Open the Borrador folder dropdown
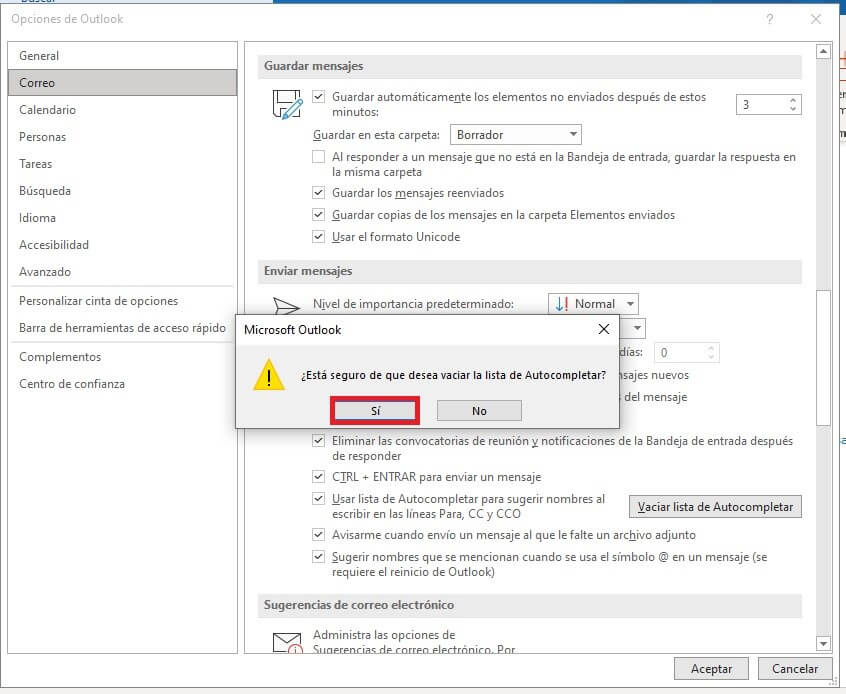This screenshot has width=846, height=694. click(515, 134)
